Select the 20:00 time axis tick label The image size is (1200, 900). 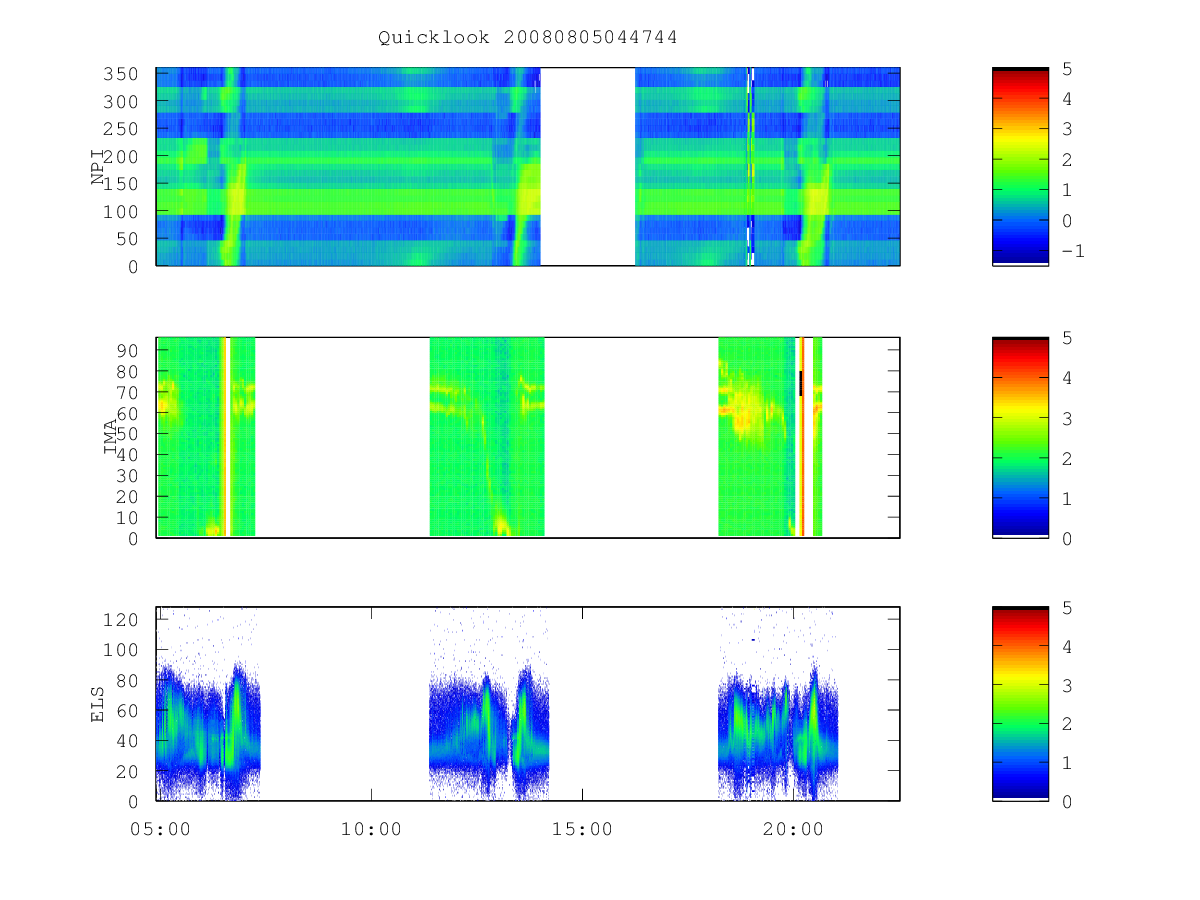(793, 829)
